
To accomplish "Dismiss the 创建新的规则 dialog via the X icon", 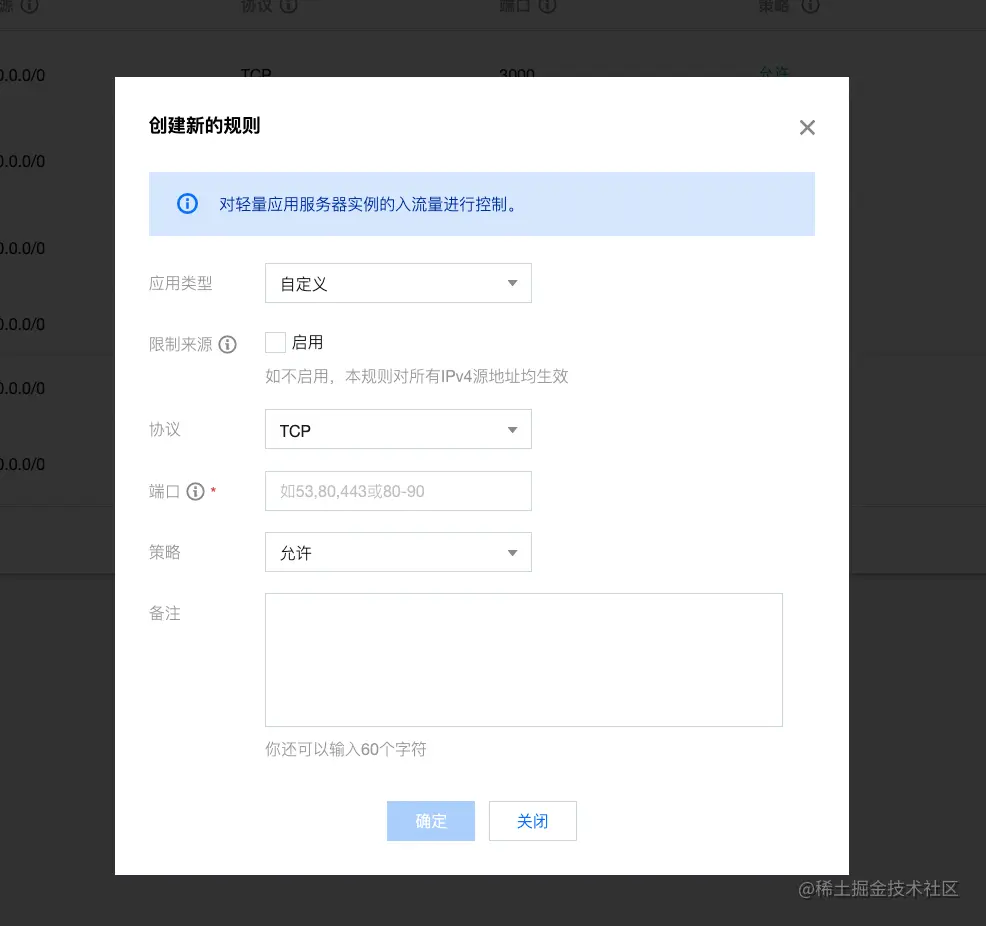I will (807, 127).
